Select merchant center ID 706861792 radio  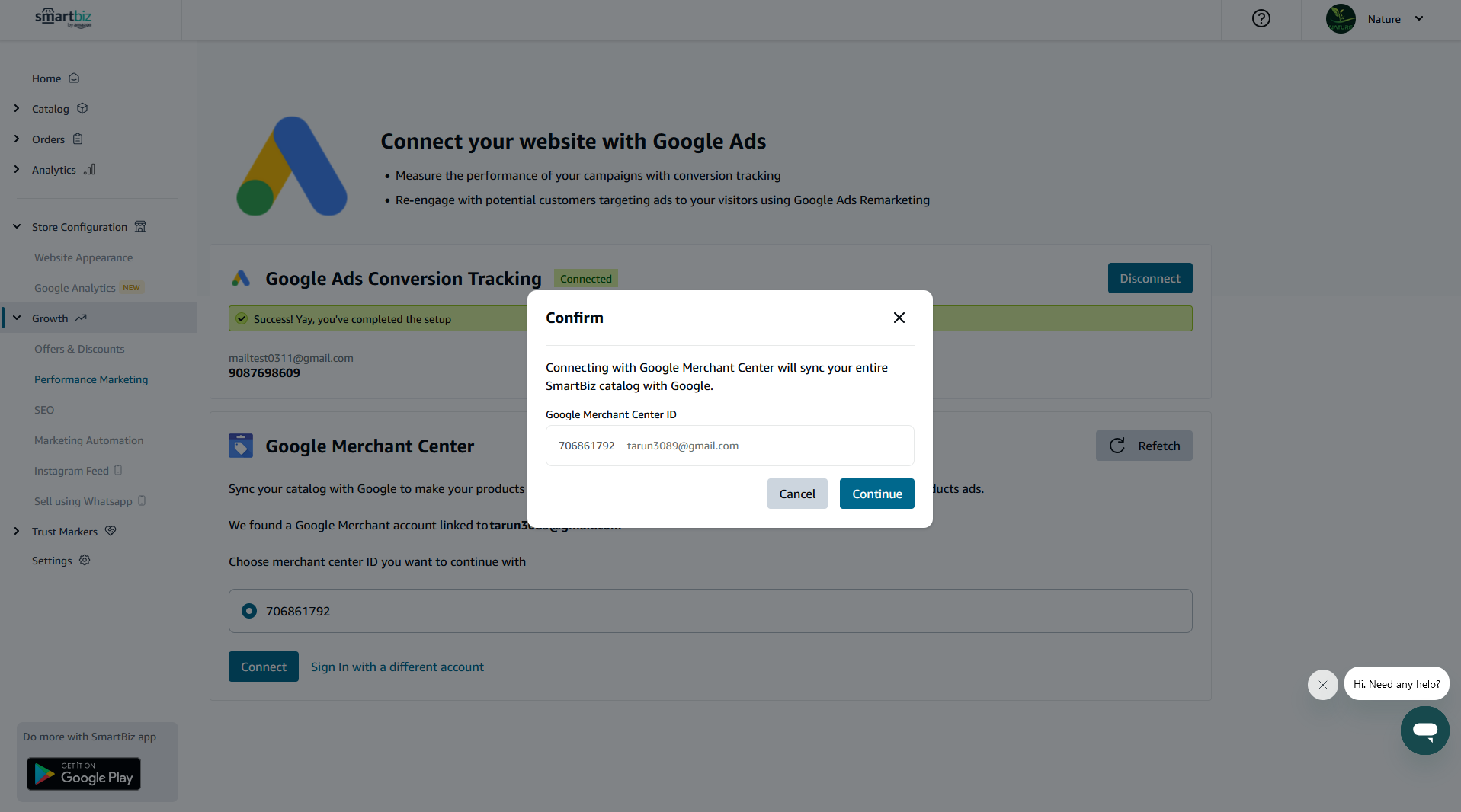tap(249, 611)
